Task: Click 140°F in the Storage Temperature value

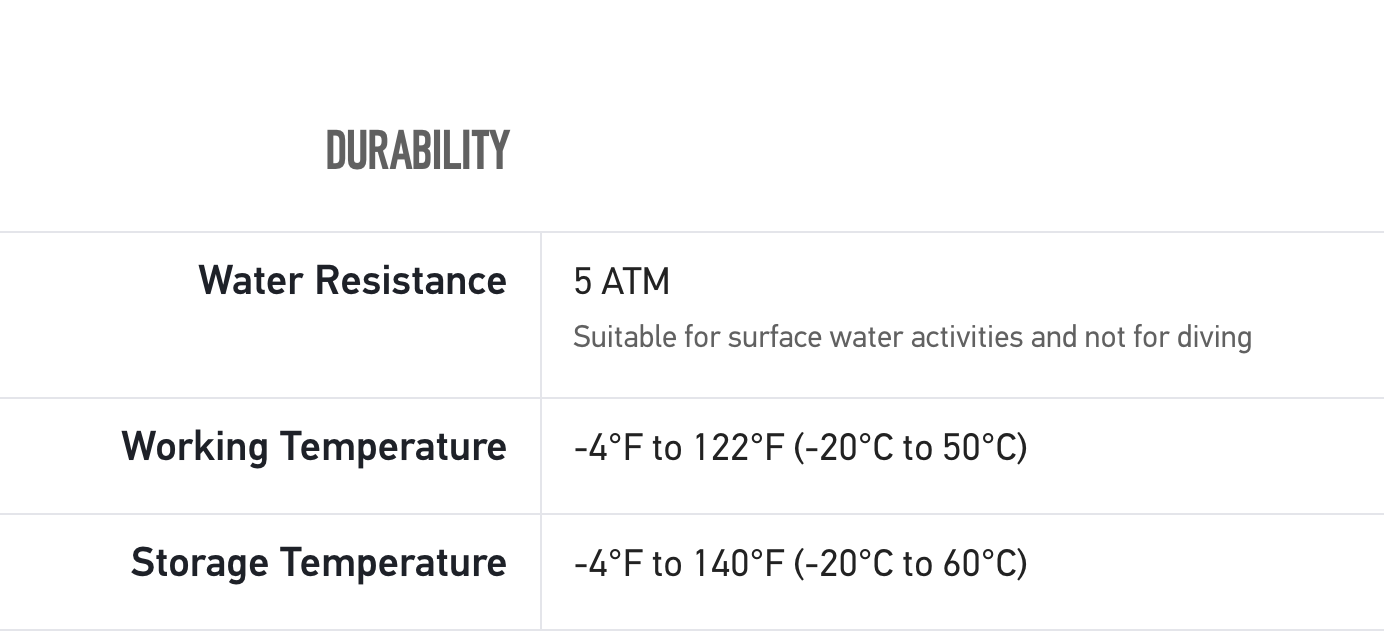Action: pos(739,563)
